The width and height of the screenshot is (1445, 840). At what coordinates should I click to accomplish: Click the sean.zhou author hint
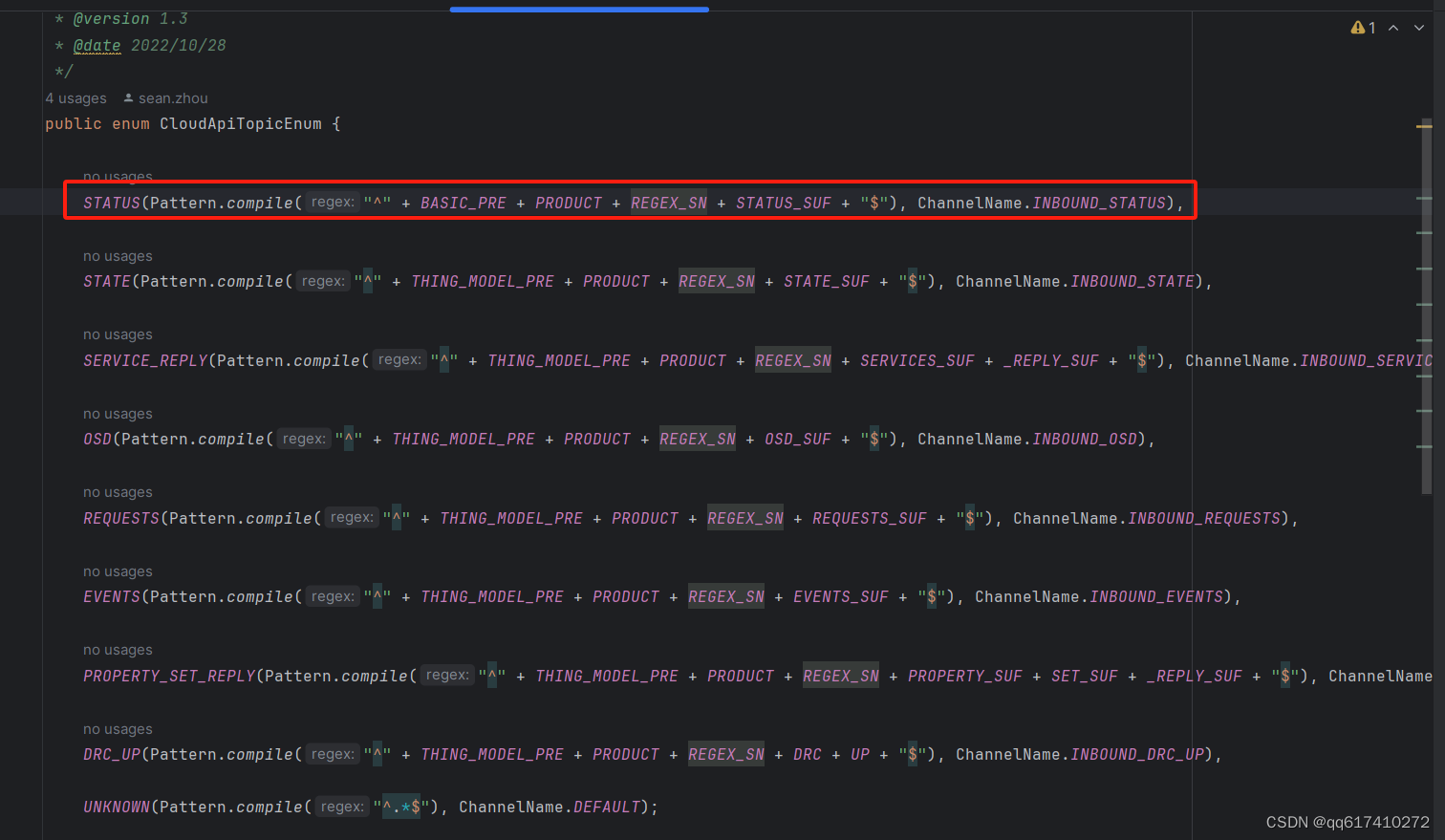173,98
